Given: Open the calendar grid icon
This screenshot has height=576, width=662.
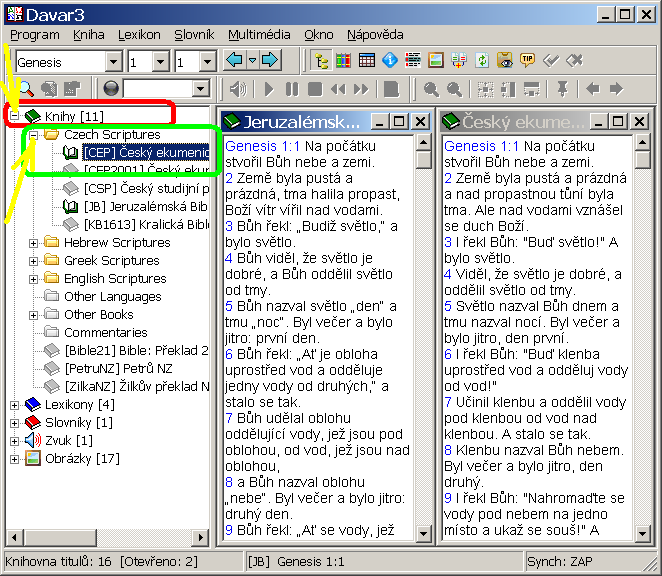Looking at the screenshot, I should tap(366, 61).
